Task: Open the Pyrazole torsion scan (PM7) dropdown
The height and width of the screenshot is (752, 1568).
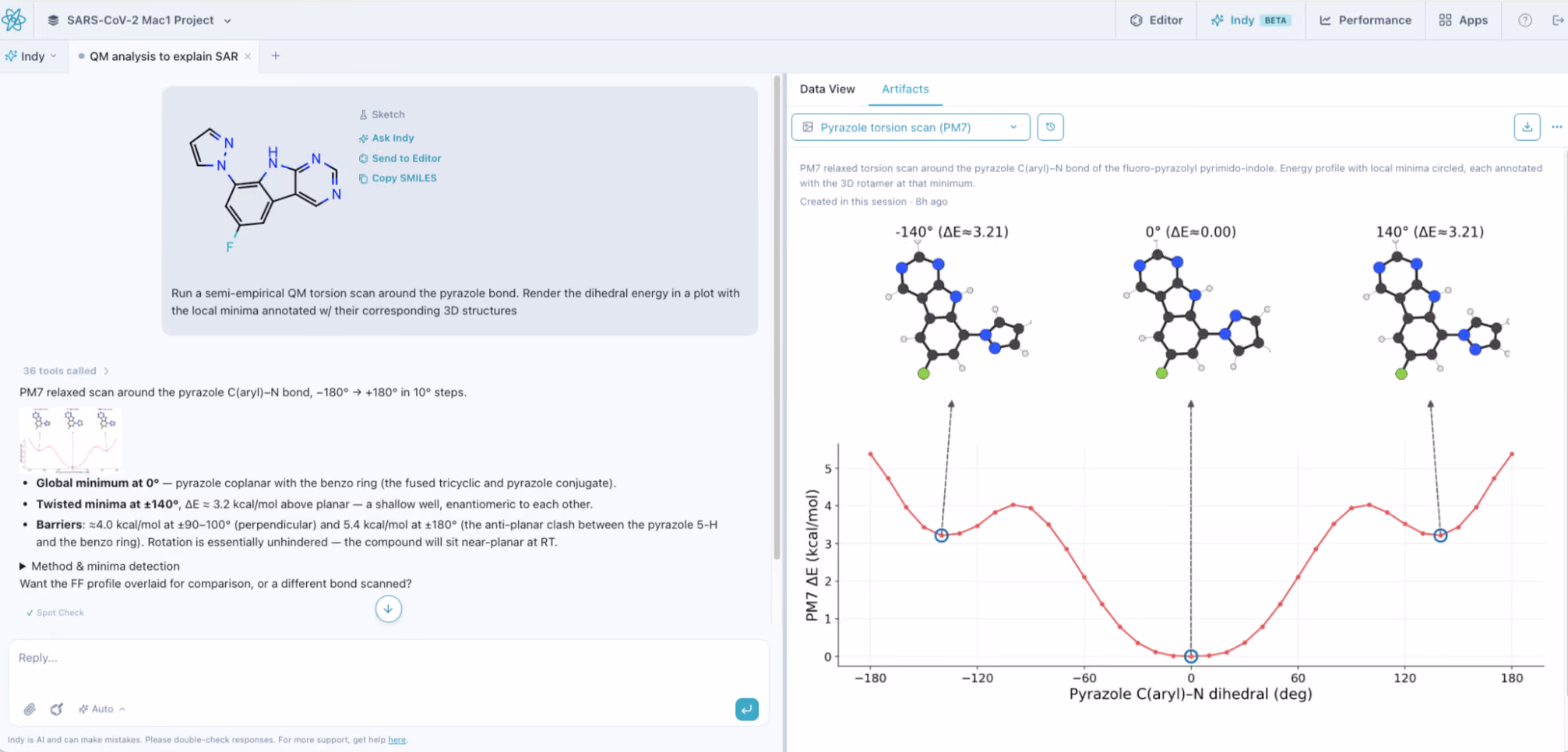Action: [911, 127]
